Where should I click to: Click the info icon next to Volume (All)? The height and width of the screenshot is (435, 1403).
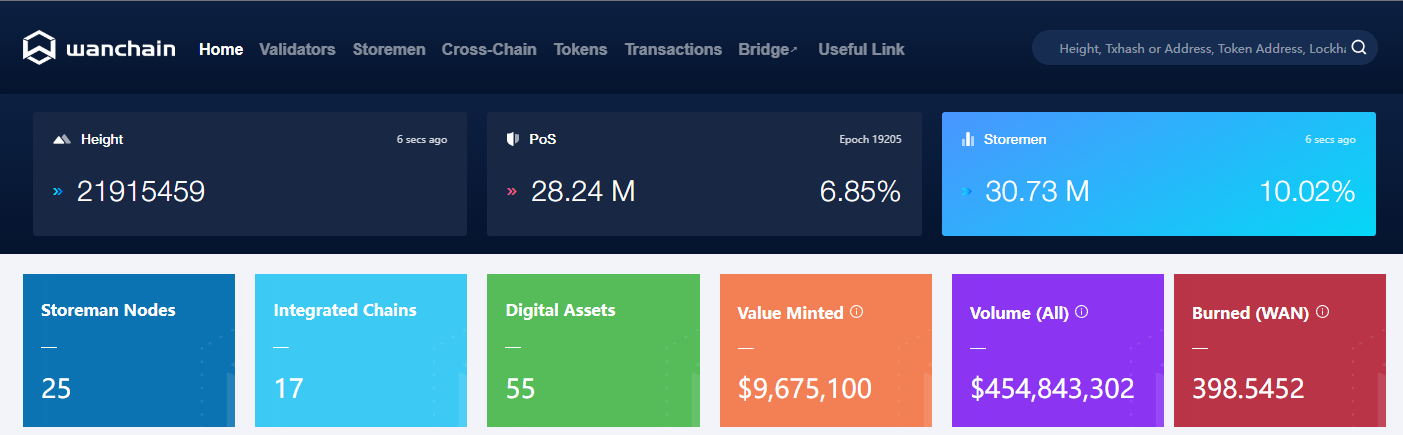1081,312
